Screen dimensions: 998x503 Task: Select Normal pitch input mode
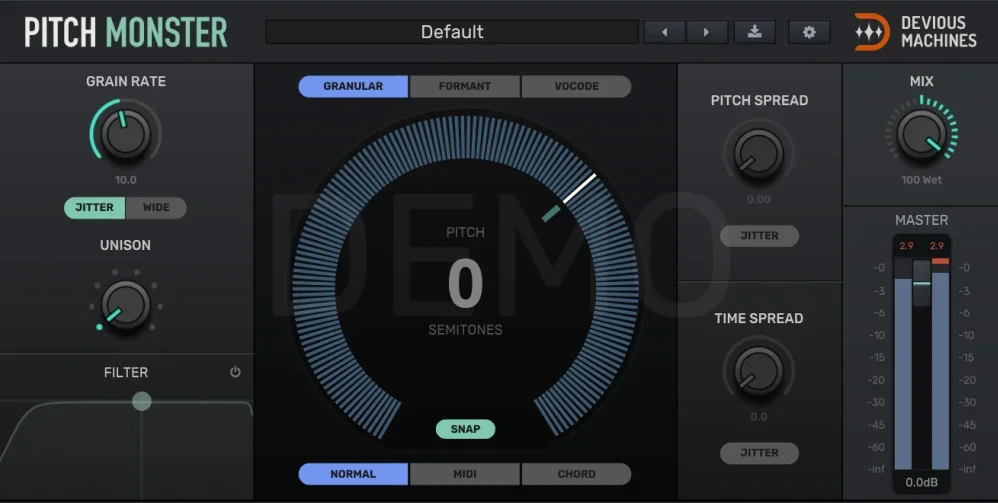point(353,474)
